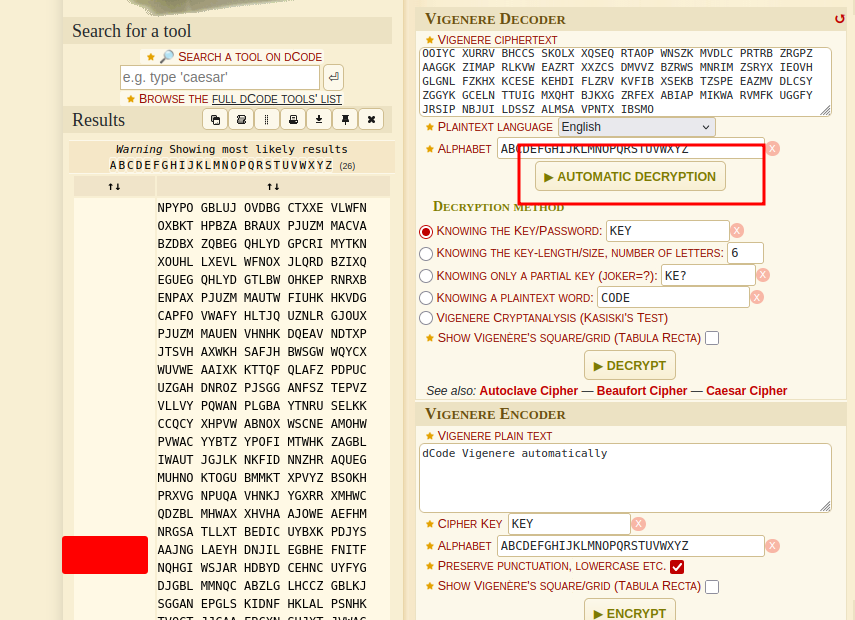Screen dimensions: 855x620
Task: Select Knowing Only a Partial Key radio option
Action: pos(426,276)
